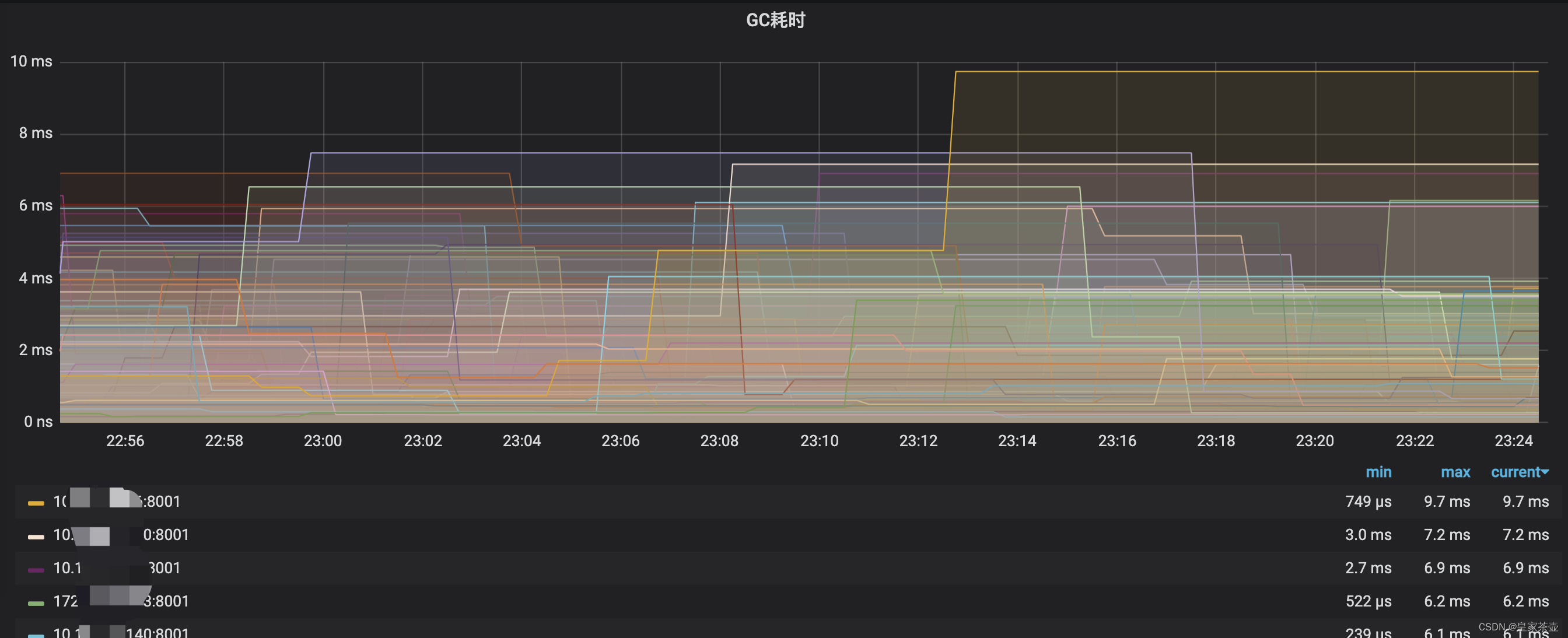
Task: Sort legend by the min column
Action: pos(1378,472)
